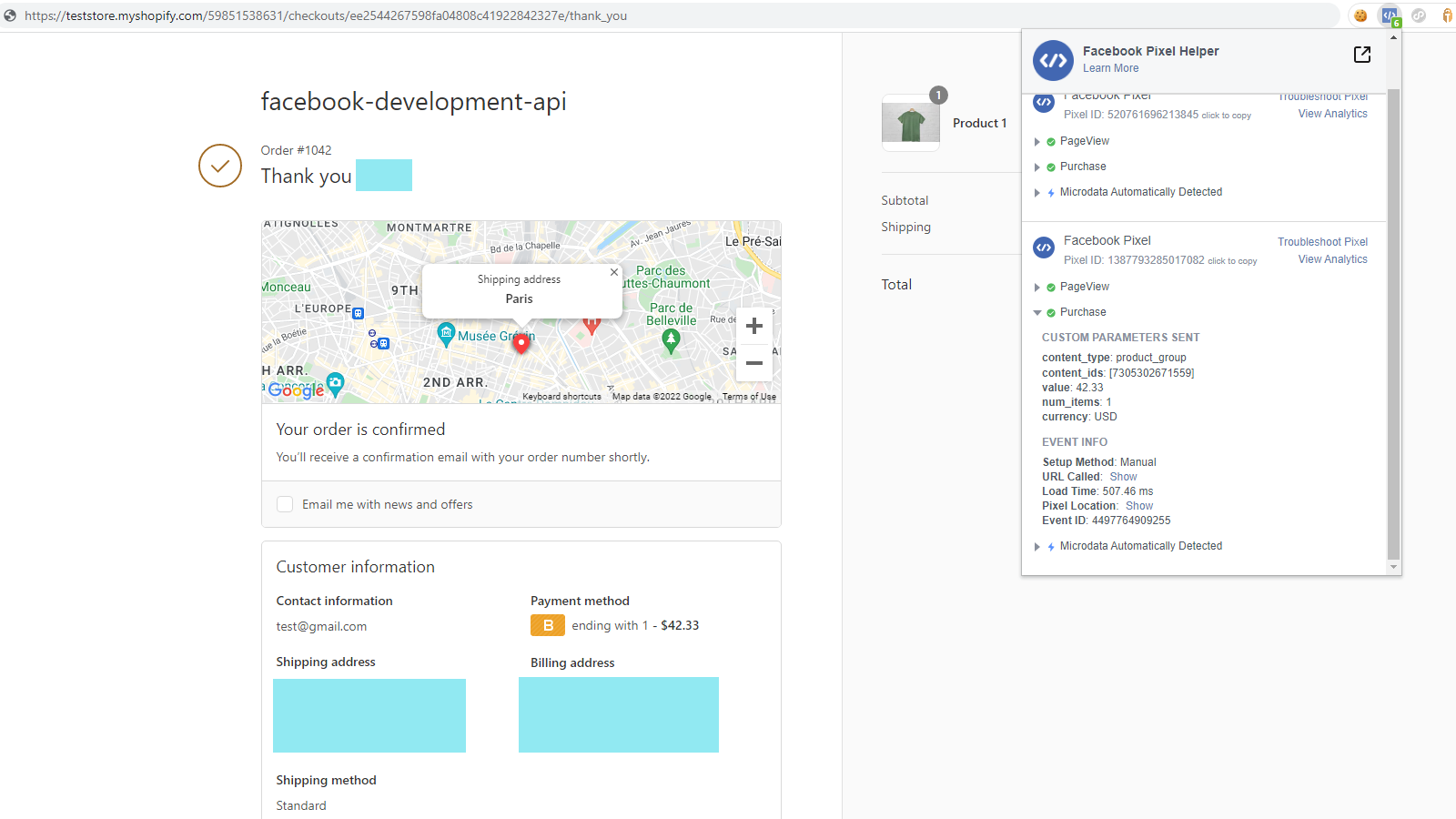Screen dimensions: 1456x819
Task: Show the URL Called value
Action: (x=1123, y=477)
